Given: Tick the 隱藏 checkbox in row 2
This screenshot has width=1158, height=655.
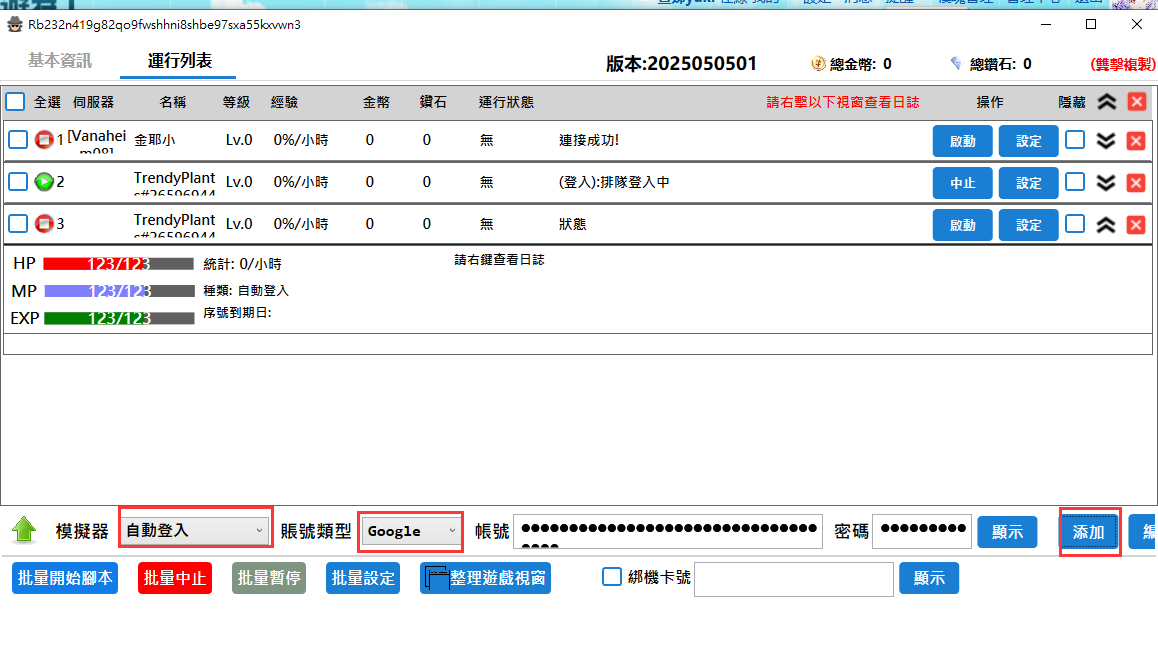Looking at the screenshot, I should coord(1075,182).
